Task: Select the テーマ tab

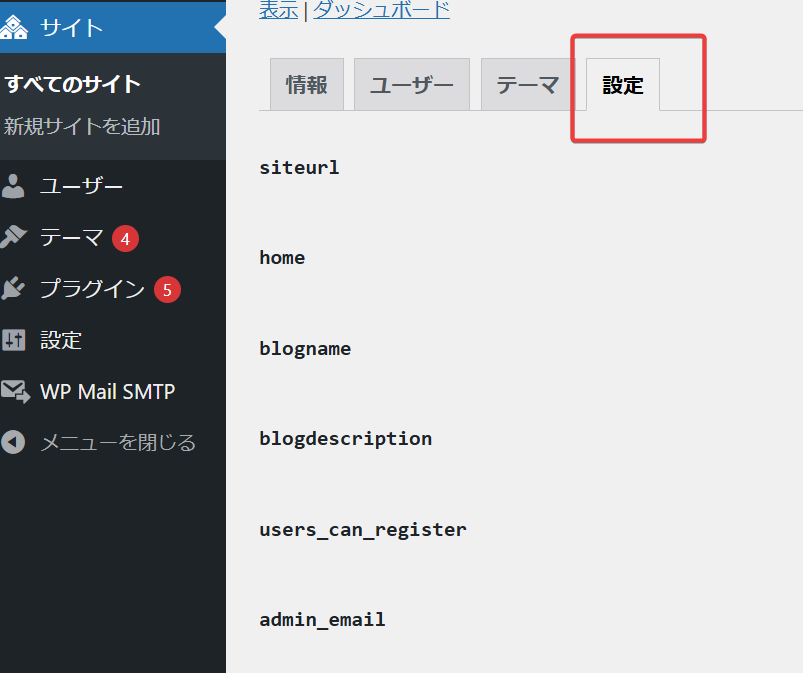Action: [527, 85]
